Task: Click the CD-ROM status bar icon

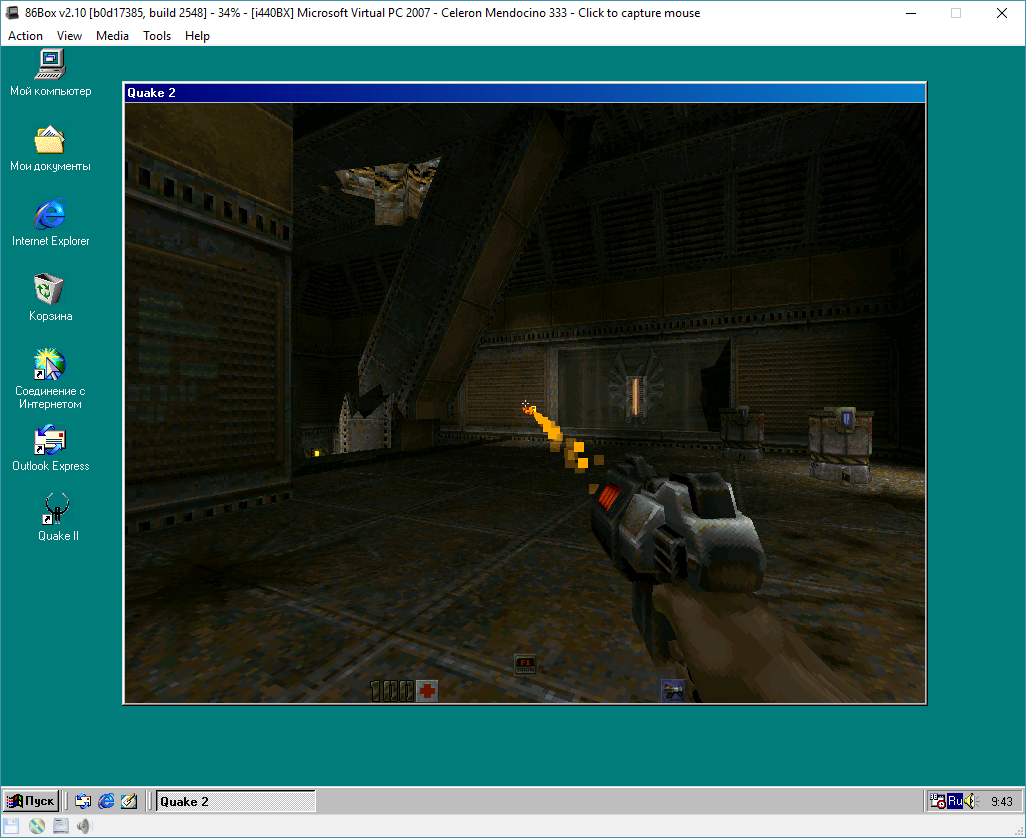Action: click(37, 826)
